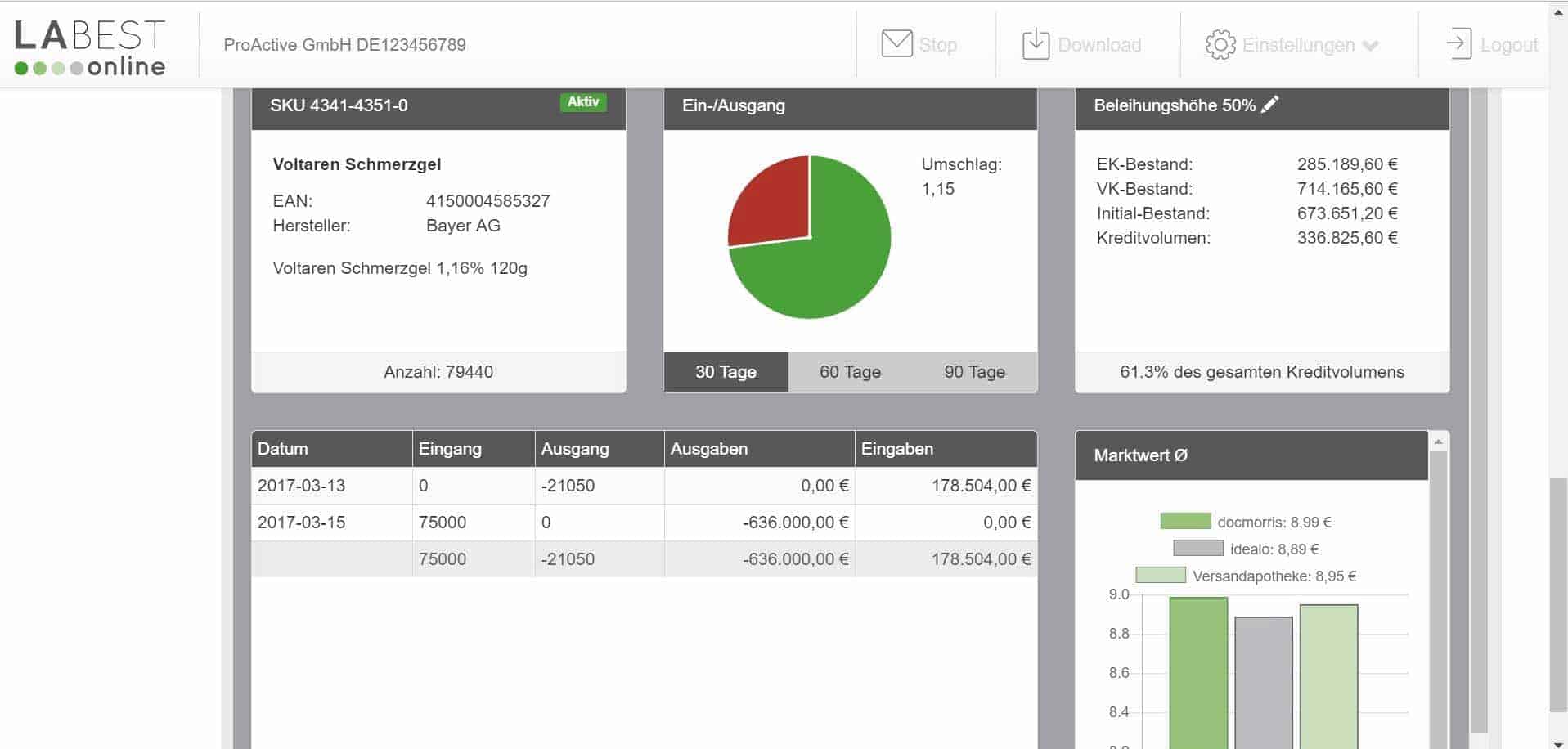Click the pencil icon beside Beleihungshöhe 50%
Screen dimensions: 1568x749
pyautogui.click(x=1269, y=105)
